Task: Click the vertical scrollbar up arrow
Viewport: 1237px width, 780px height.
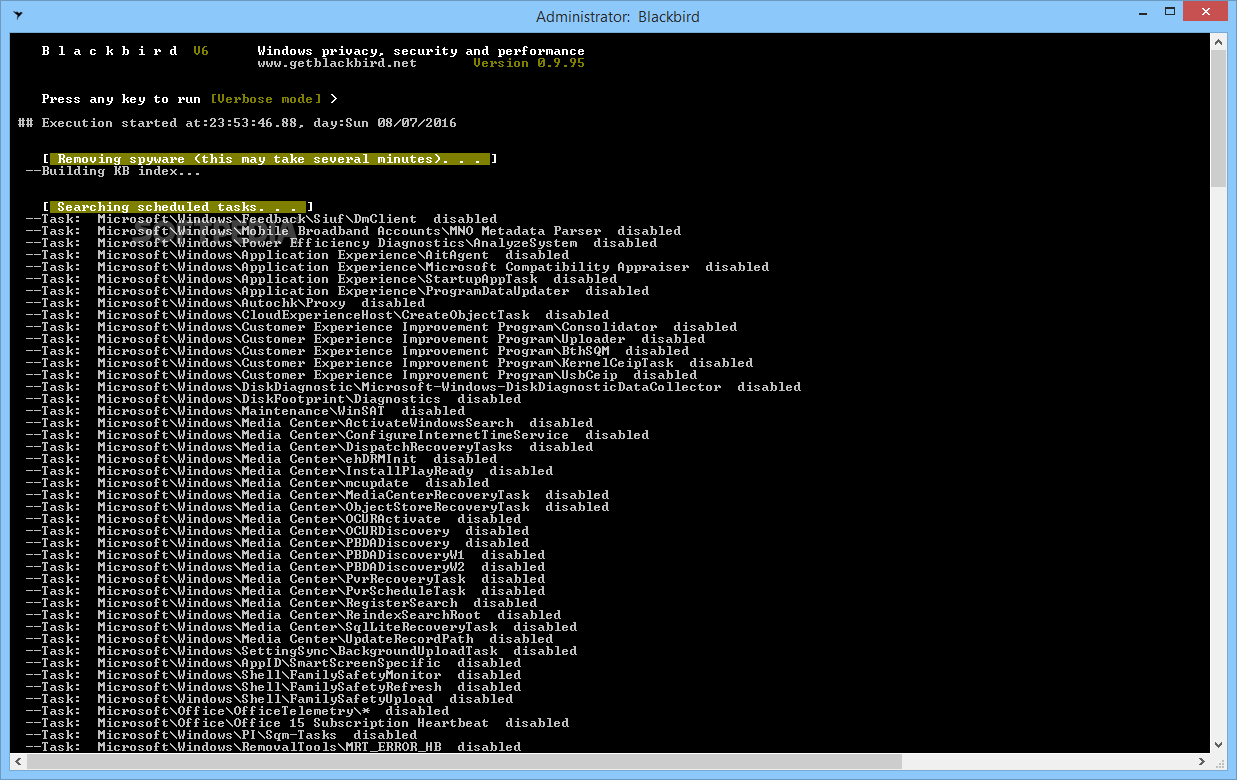Action: [x=1218, y=43]
